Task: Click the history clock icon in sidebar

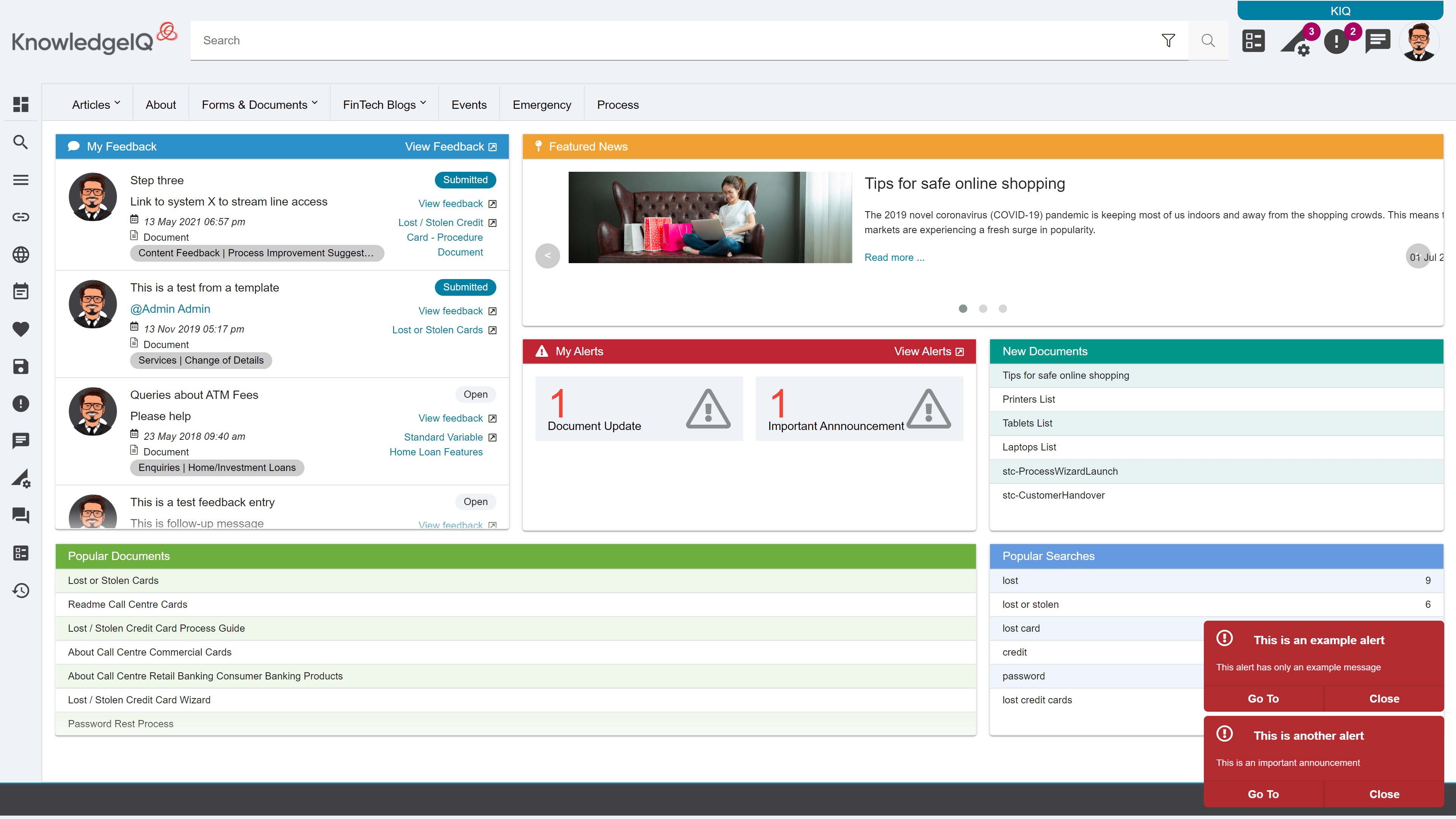Action: [21, 591]
